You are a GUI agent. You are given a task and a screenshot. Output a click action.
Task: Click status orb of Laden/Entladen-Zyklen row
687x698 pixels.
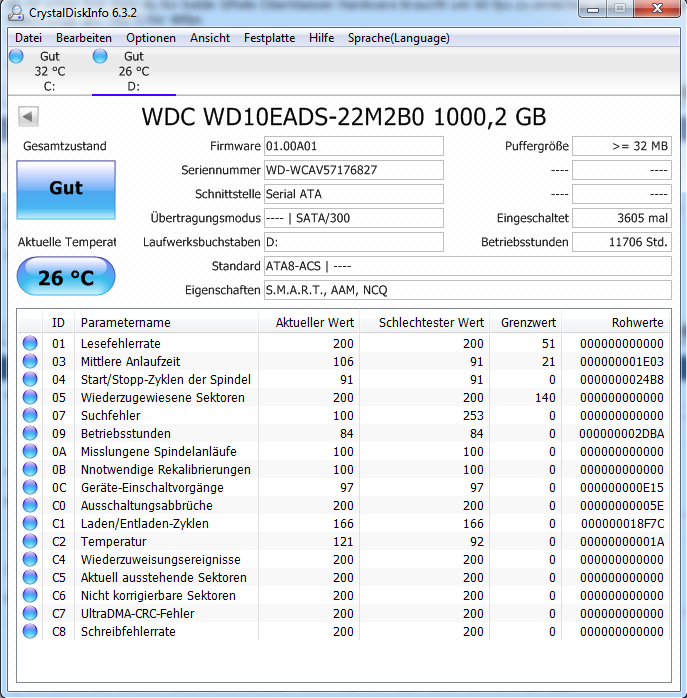pyautogui.click(x=30, y=523)
